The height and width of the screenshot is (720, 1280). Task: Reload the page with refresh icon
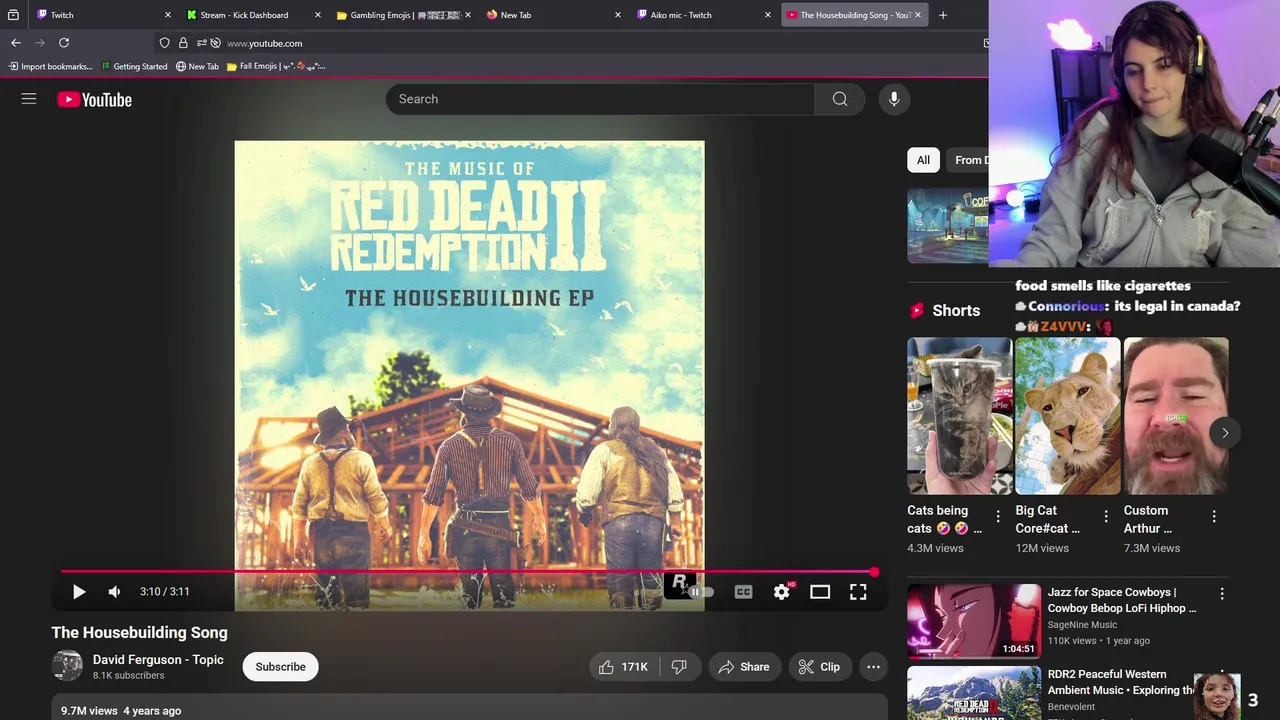click(64, 43)
